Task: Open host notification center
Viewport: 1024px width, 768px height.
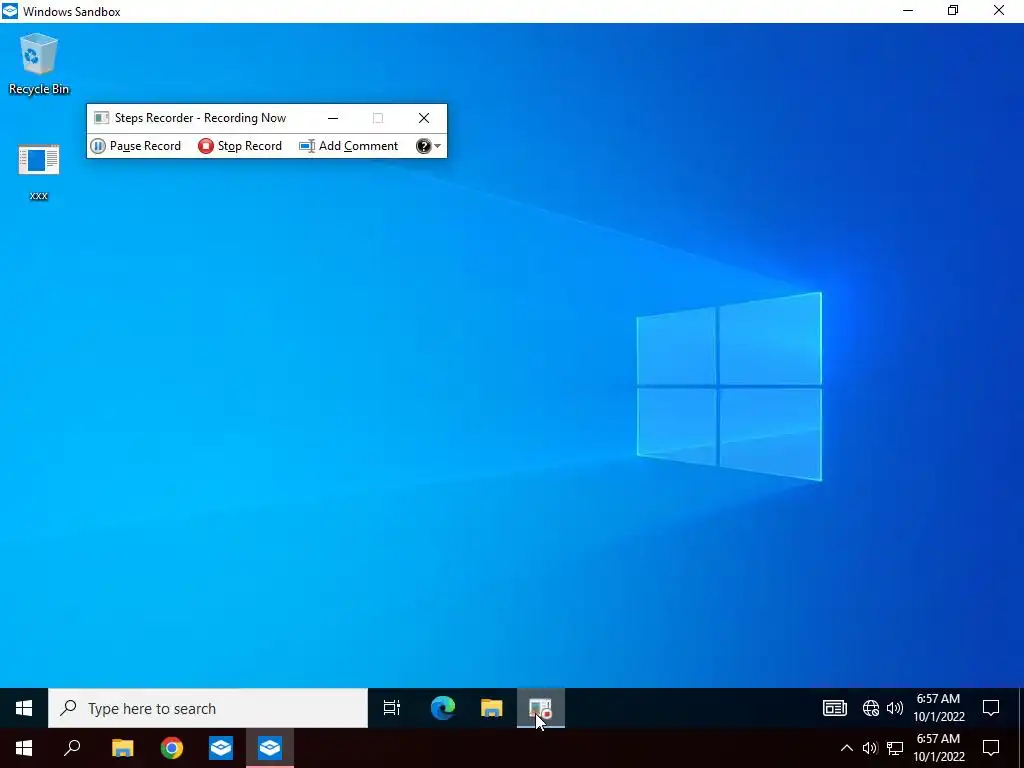Action: (x=991, y=748)
